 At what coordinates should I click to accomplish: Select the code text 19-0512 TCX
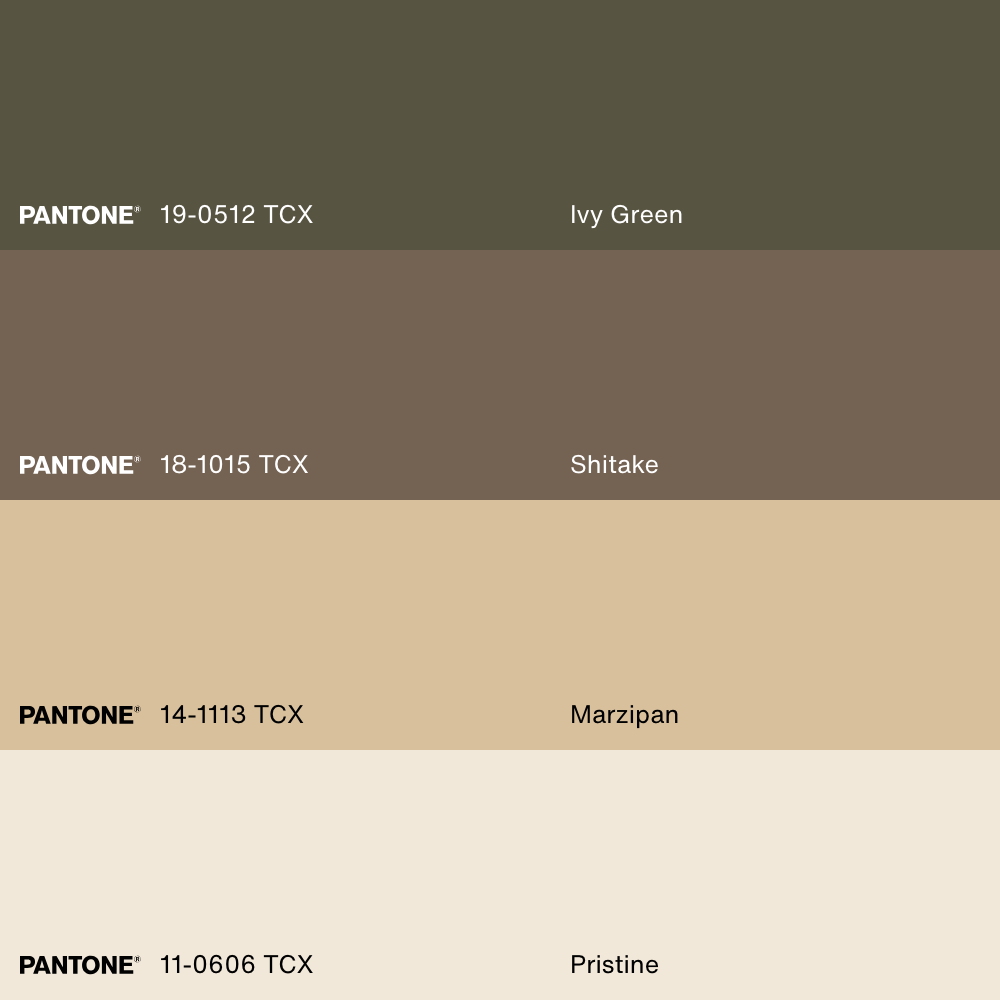236,215
